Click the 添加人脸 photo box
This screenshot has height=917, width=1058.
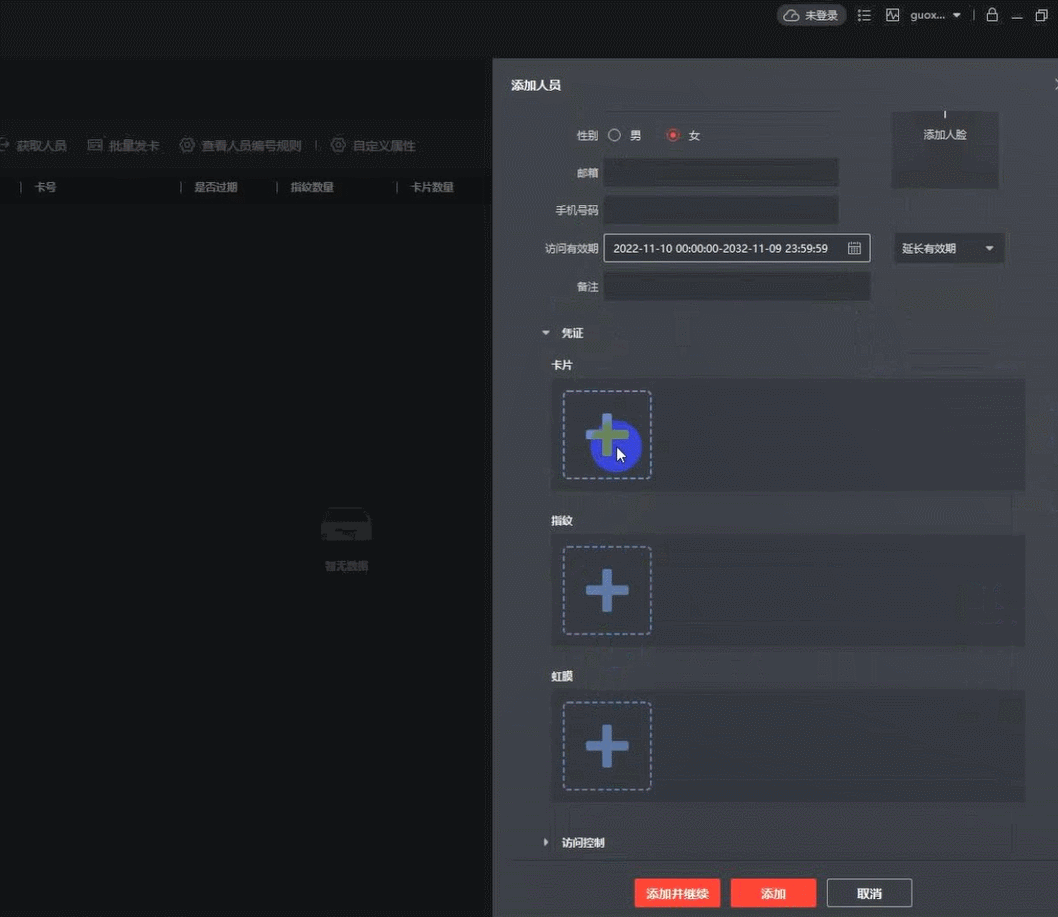coord(945,148)
